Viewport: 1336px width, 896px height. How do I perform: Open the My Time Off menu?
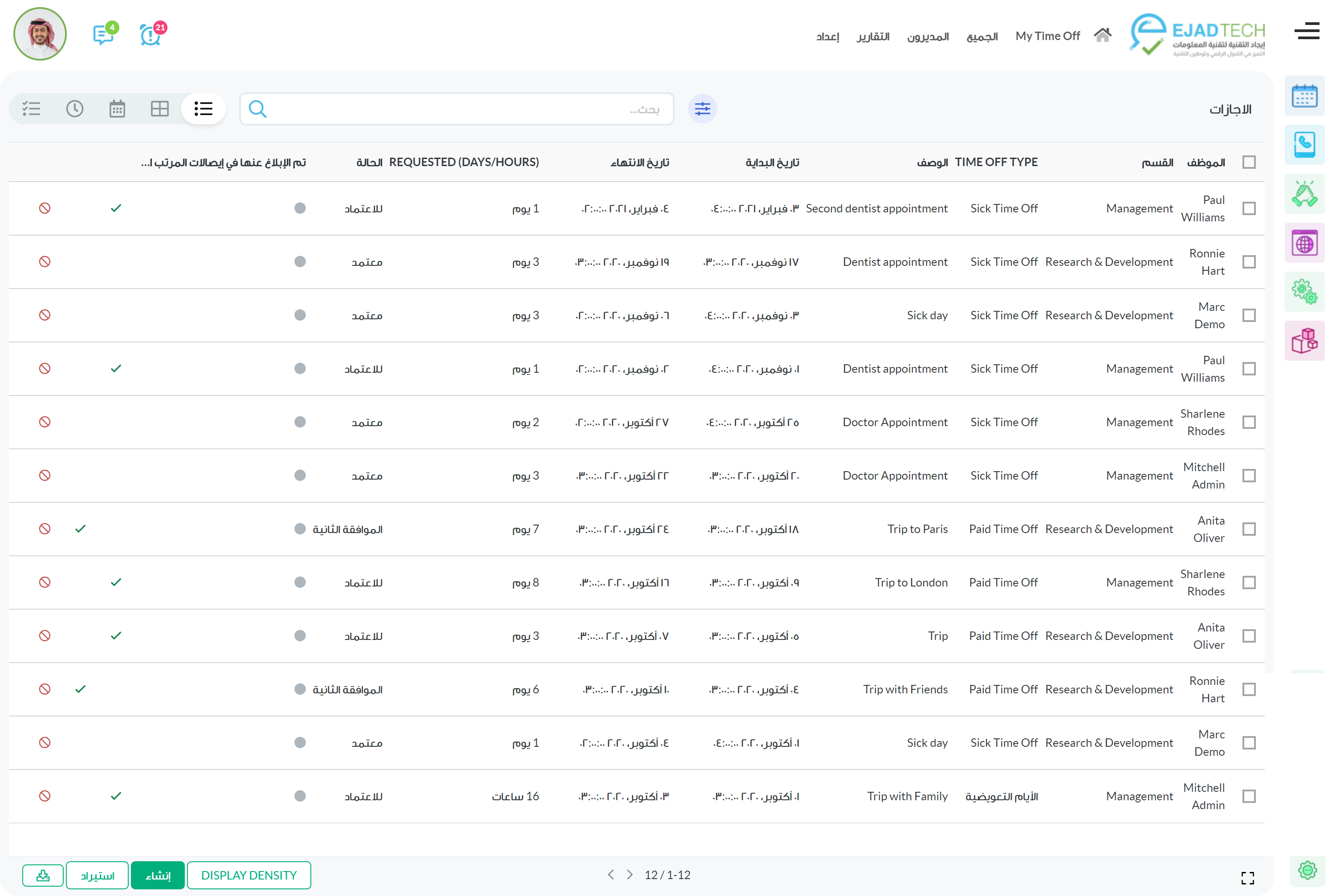(x=1047, y=36)
